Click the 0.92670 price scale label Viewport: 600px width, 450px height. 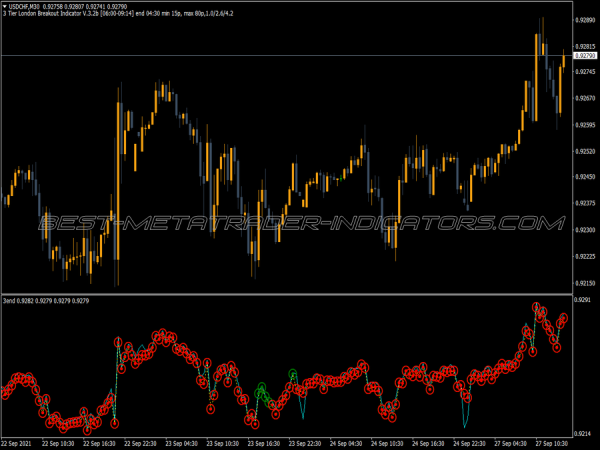tap(585, 98)
